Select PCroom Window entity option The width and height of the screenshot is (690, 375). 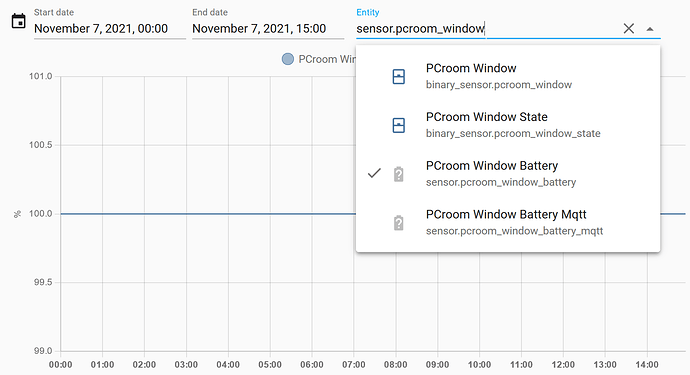coord(508,76)
